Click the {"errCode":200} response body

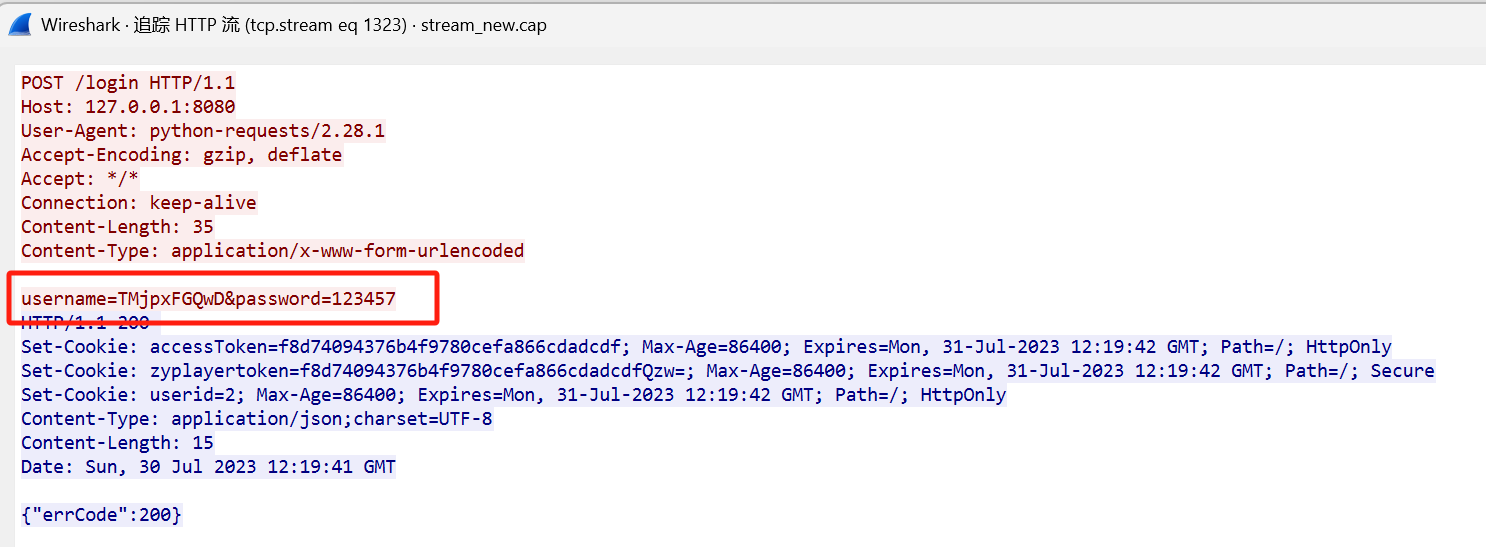[x=101, y=516]
